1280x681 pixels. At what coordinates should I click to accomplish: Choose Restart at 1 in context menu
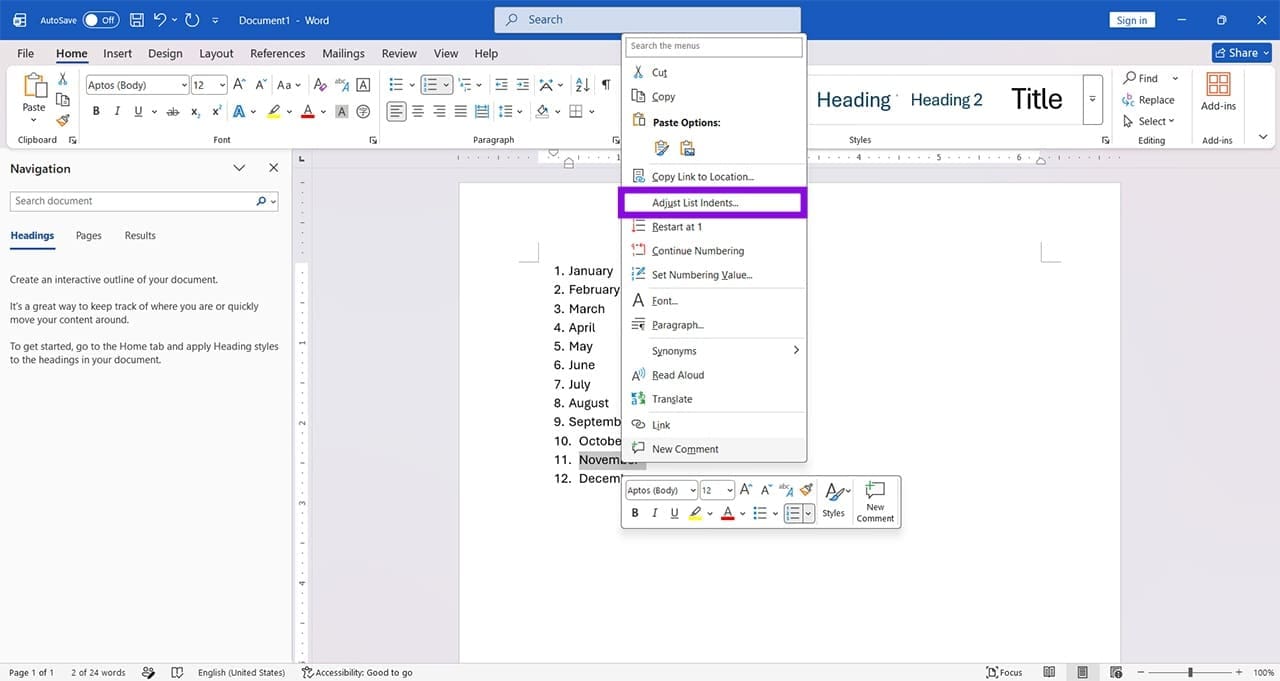pos(712,227)
